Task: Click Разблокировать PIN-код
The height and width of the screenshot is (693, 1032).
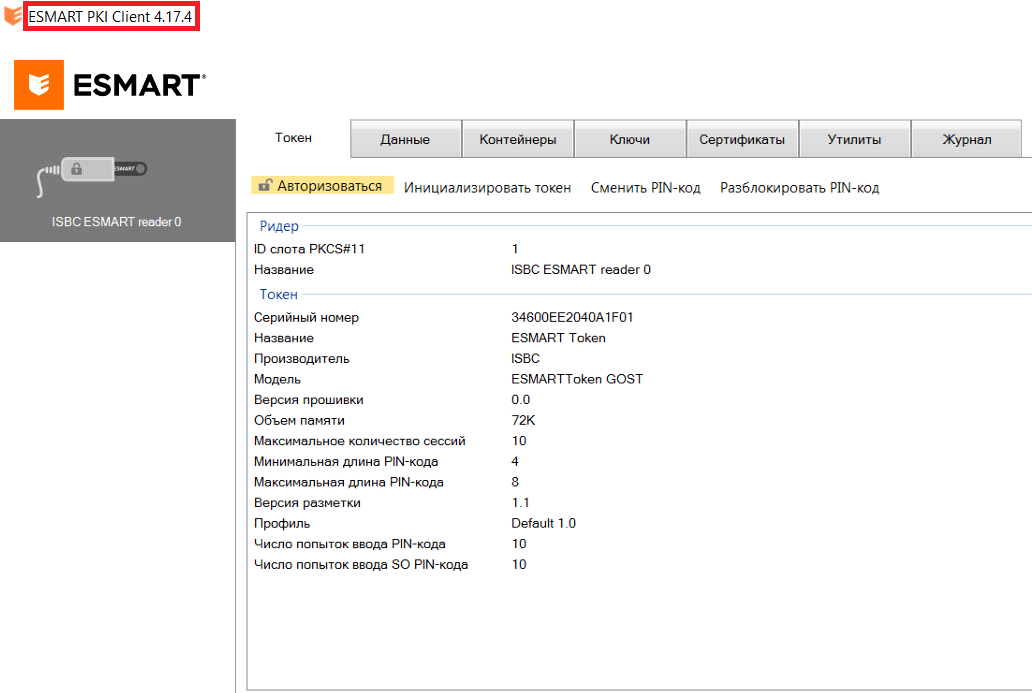Action: [799, 188]
